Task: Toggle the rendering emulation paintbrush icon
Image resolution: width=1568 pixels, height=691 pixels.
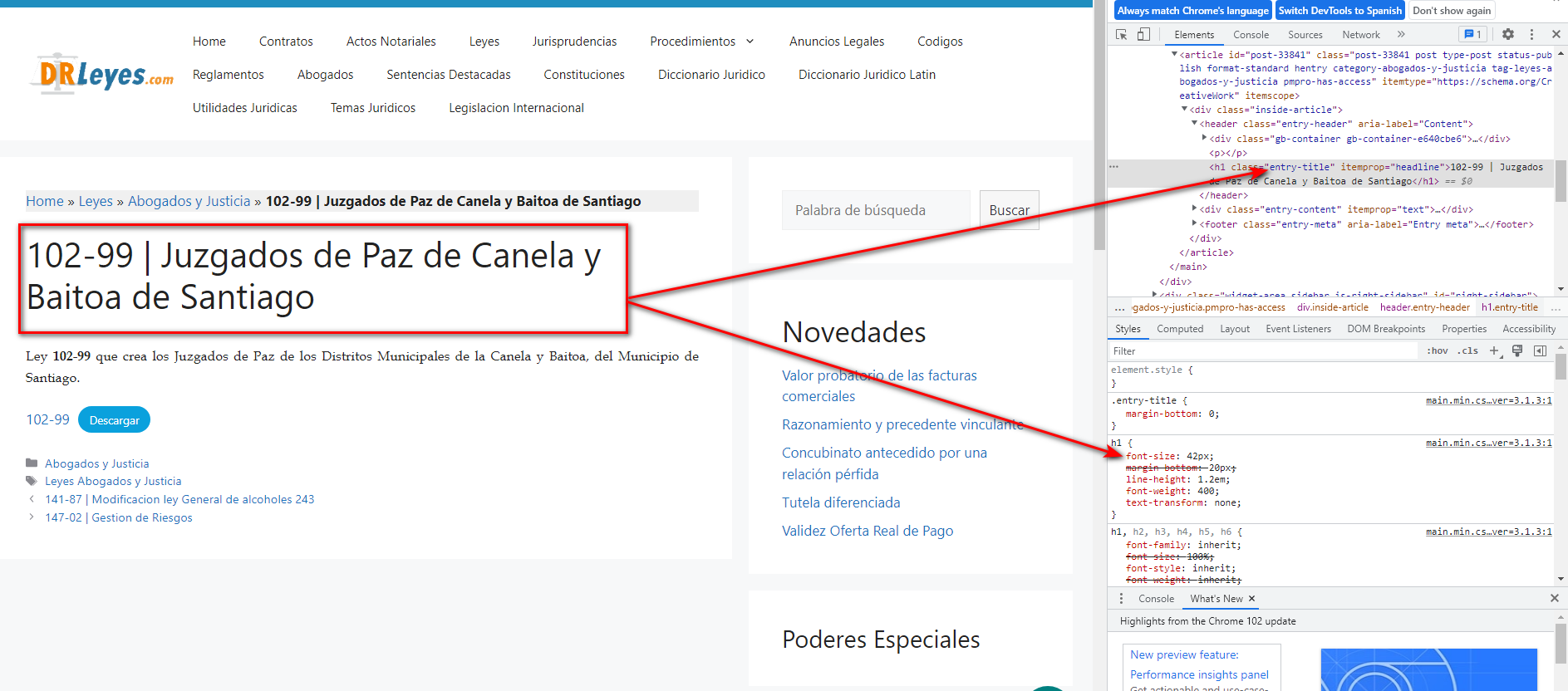Action: pos(1517,350)
